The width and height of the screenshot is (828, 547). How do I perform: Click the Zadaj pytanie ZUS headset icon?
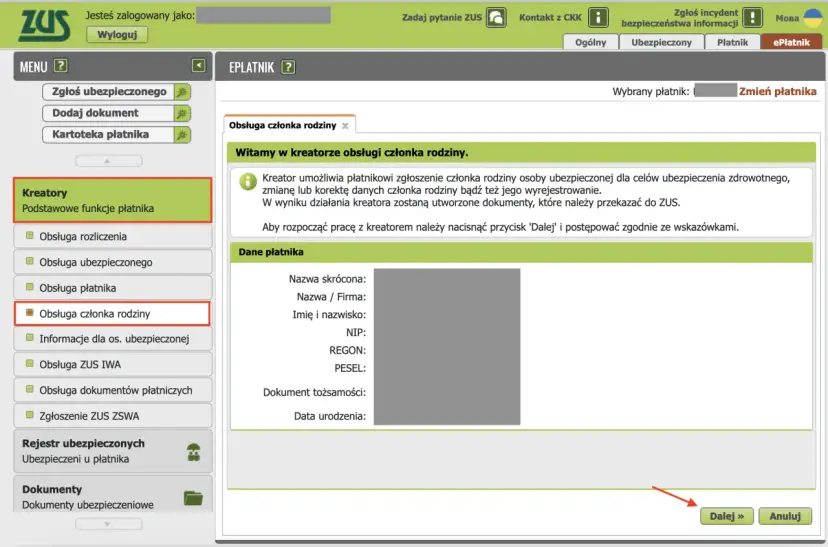[x=495, y=18]
